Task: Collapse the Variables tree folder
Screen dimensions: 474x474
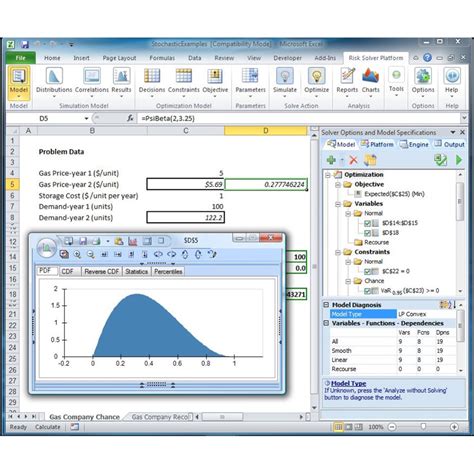Action: (338, 204)
